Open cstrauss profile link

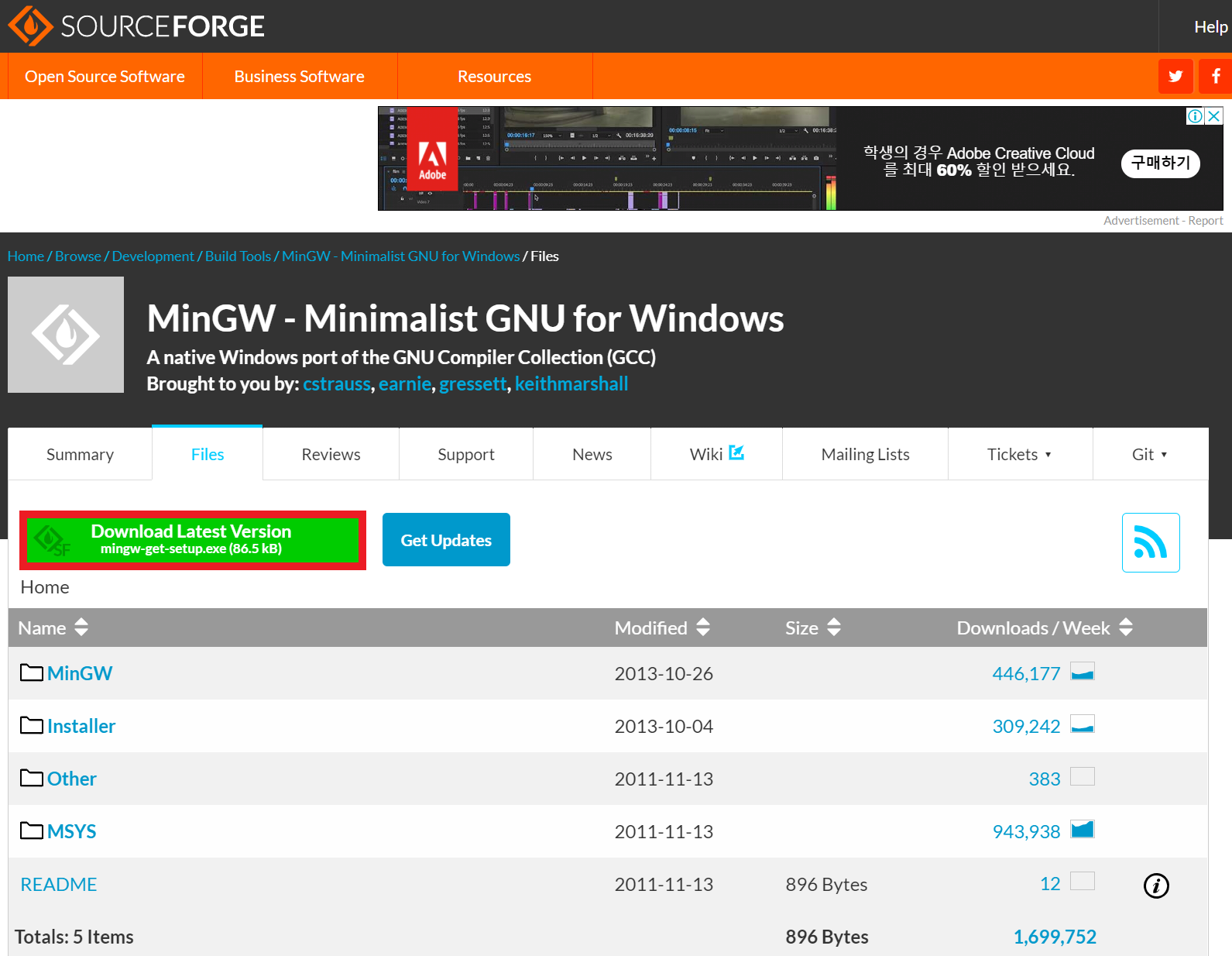coord(337,384)
